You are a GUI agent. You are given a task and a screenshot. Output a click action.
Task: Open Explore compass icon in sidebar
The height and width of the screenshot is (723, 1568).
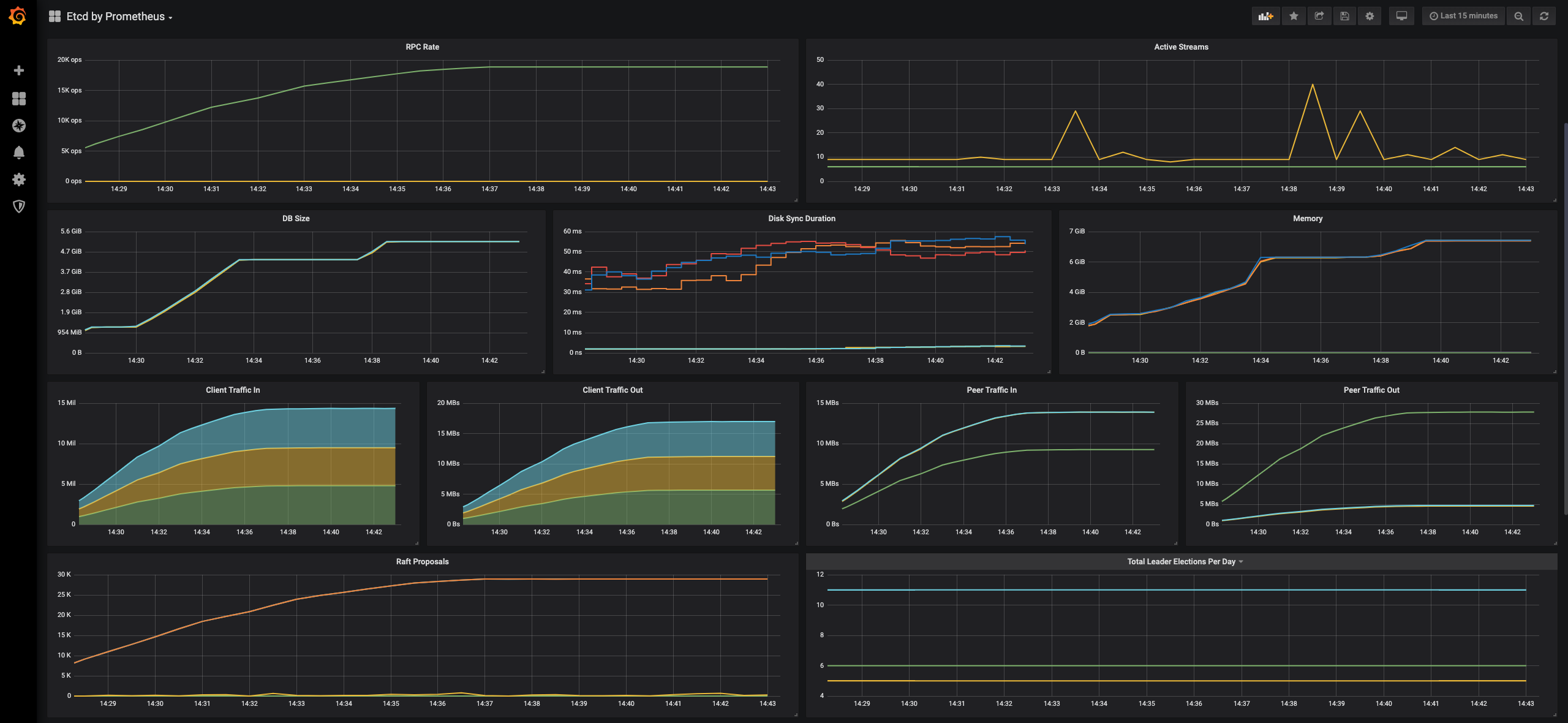click(19, 126)
